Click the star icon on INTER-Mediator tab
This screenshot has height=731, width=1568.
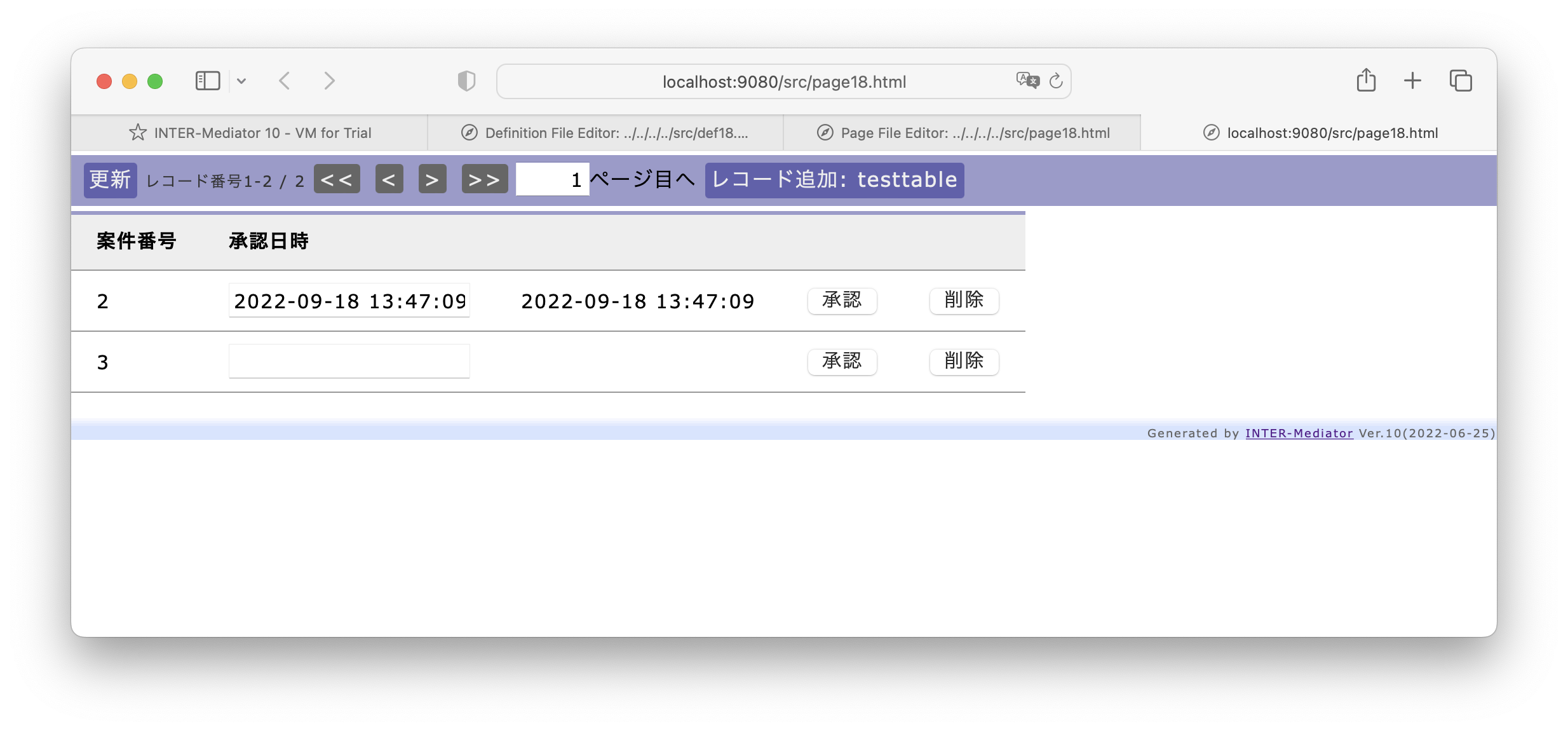coord(137,132)
